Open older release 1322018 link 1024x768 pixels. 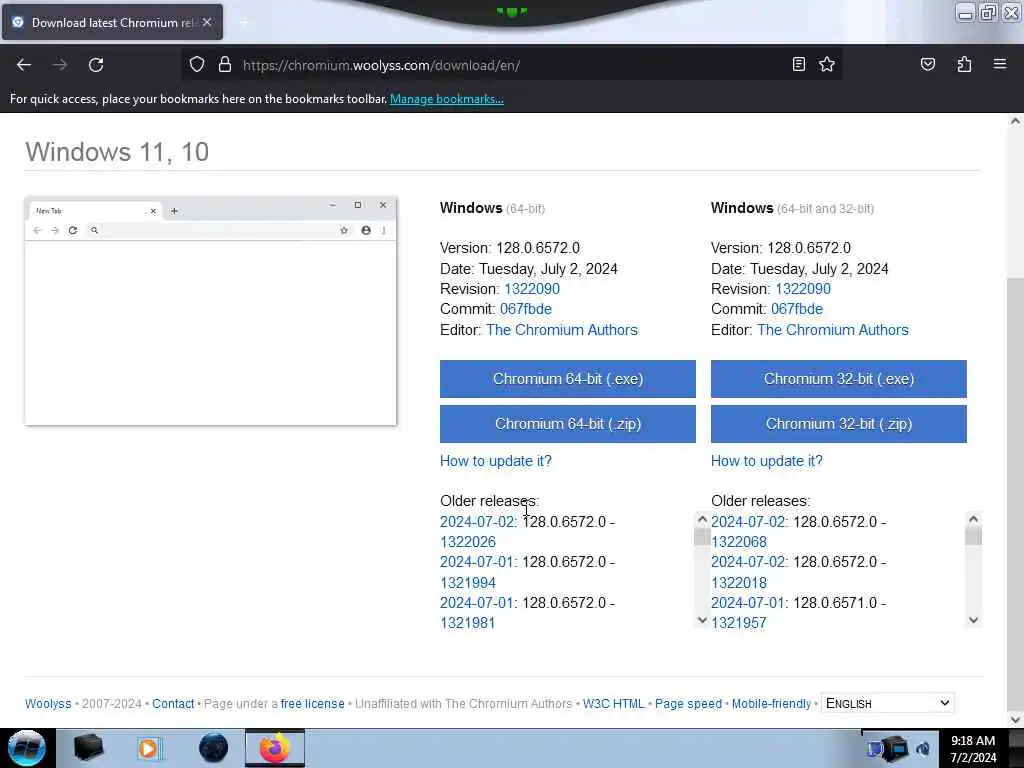(x=739, y=583)
